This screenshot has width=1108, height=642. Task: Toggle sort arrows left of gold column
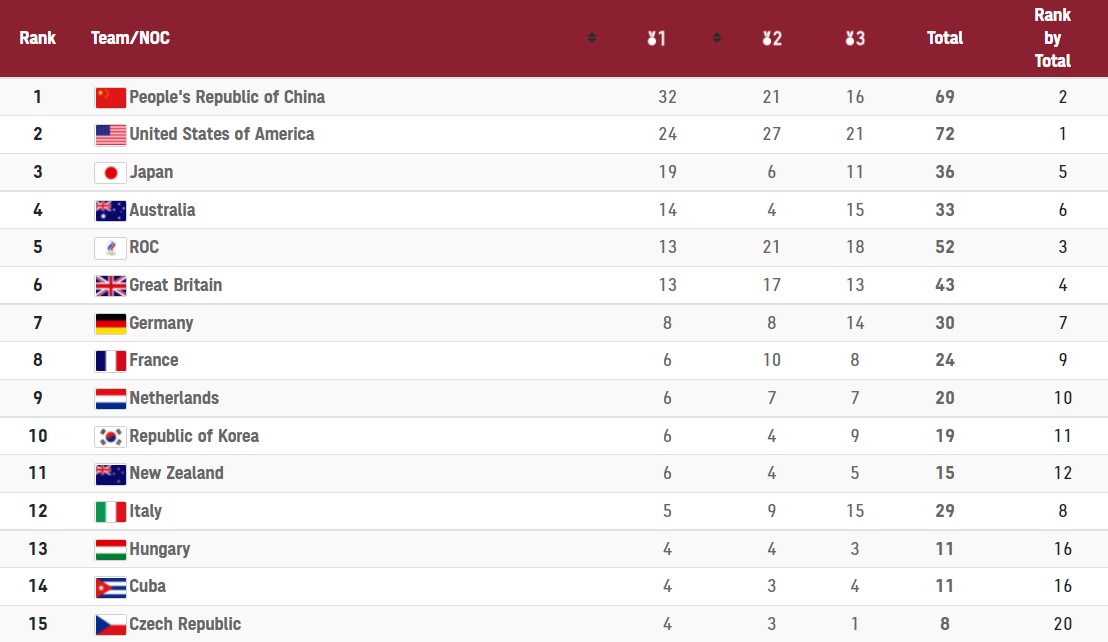pos(592,39)
